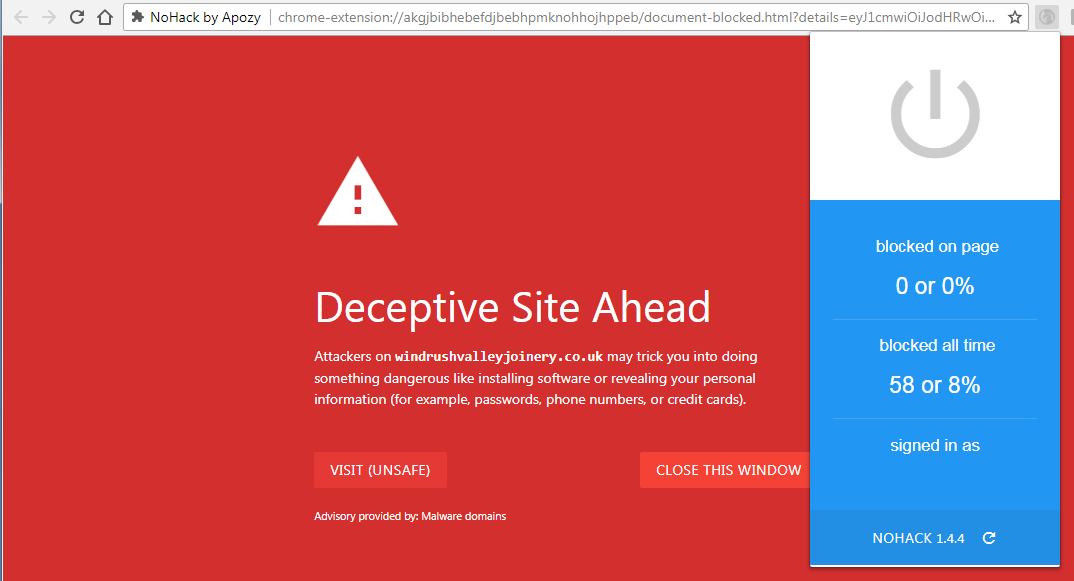Bookmark this page with the star icon

pos(1014,17)
